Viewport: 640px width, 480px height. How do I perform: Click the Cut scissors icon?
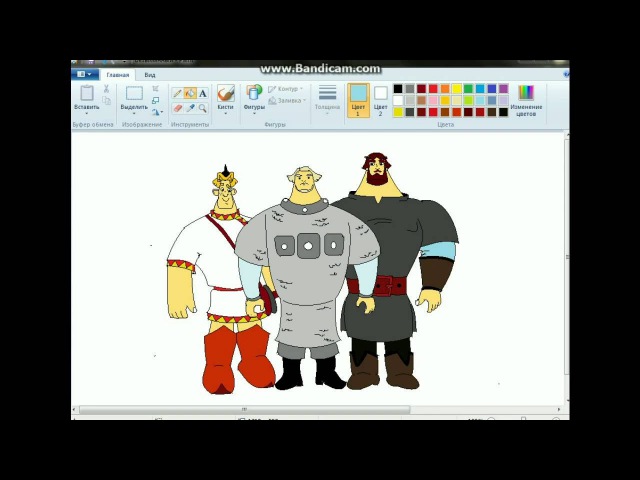(x=106, y=89)
